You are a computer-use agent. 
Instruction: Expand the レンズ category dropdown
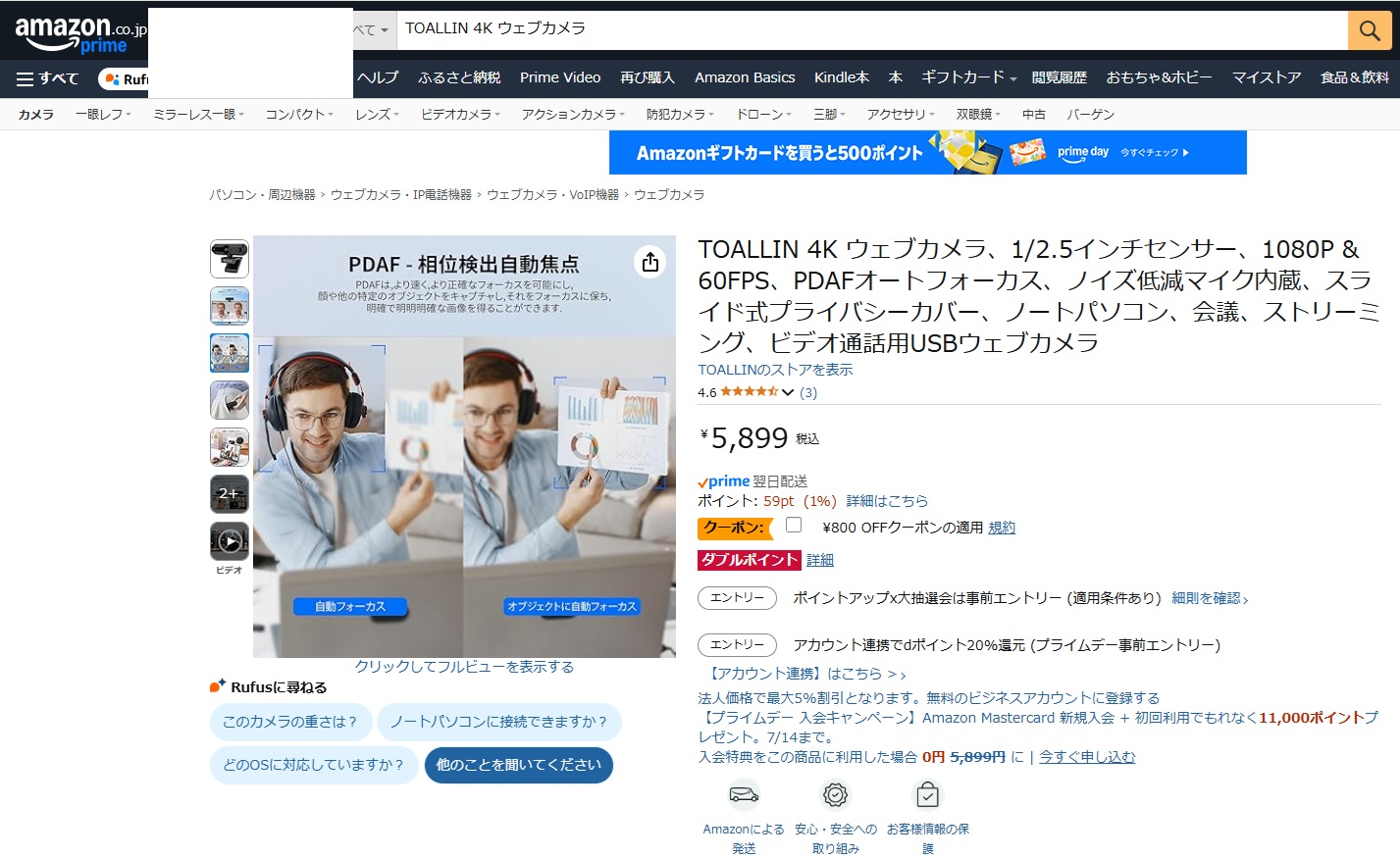point(377,114)
